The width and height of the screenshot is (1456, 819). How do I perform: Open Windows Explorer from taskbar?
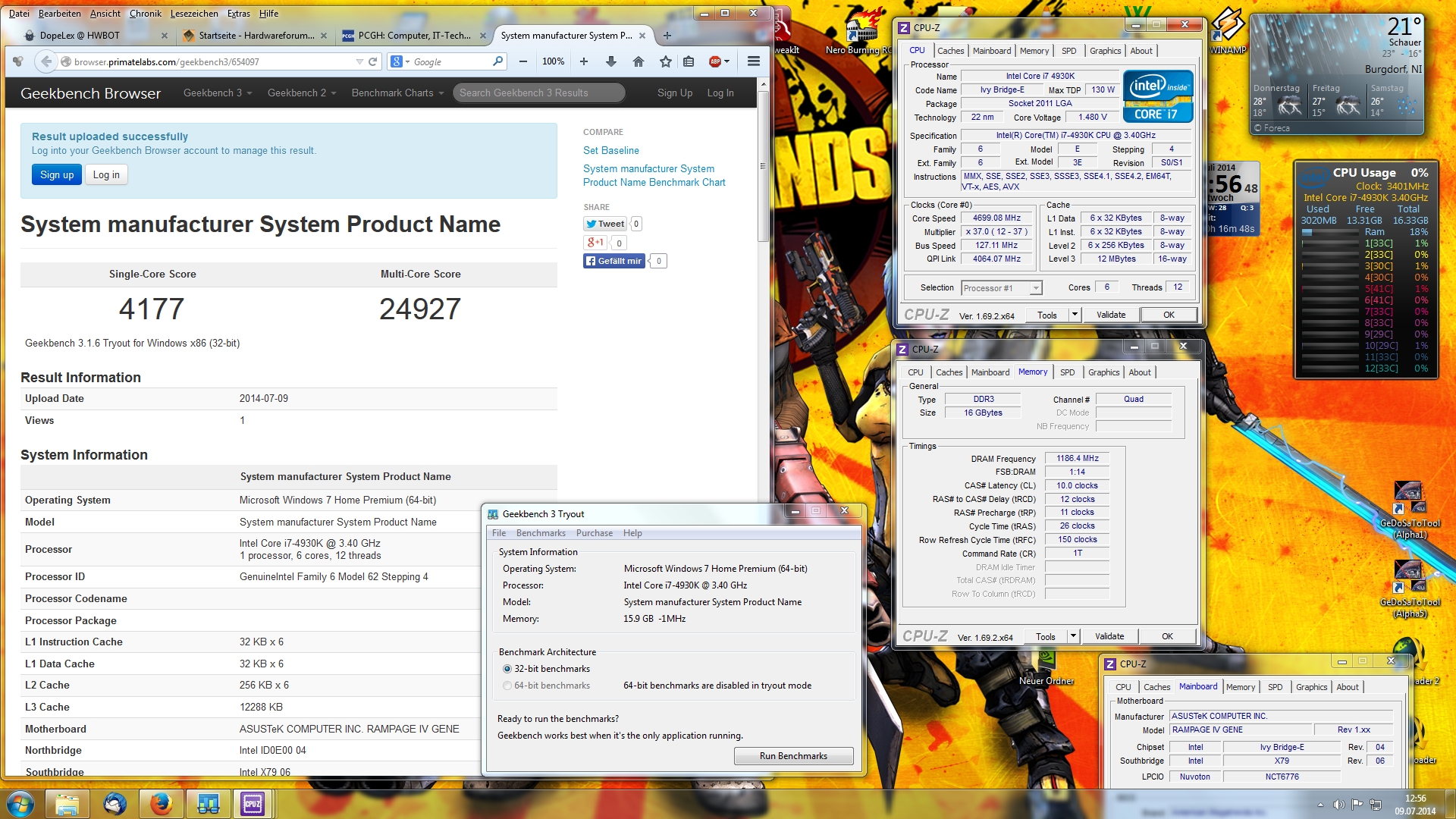[x=67, y=804]
